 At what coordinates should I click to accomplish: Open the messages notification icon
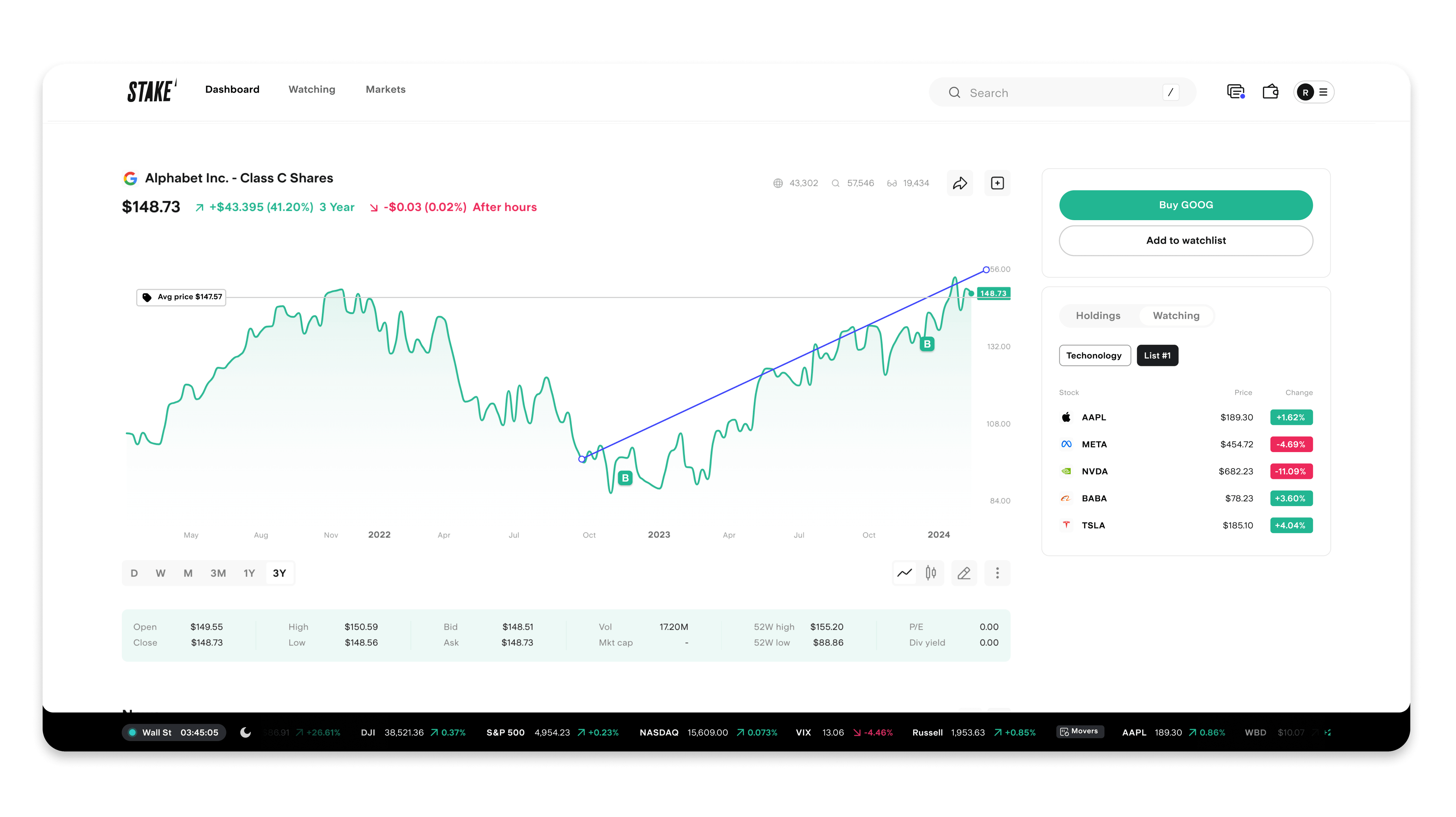pyautogui.click(x=1236, y=92)
